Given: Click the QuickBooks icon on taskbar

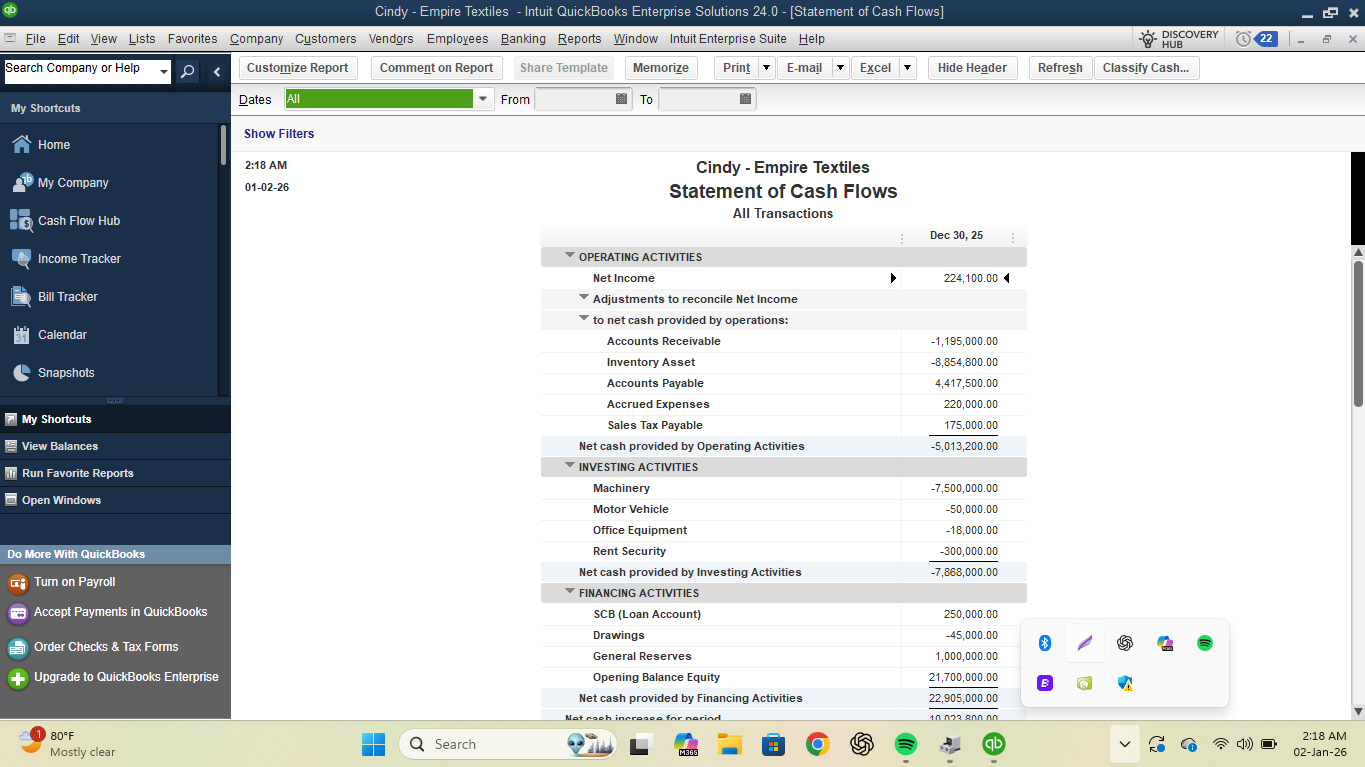Looking at the screenshot, I should tap(993, 744).
